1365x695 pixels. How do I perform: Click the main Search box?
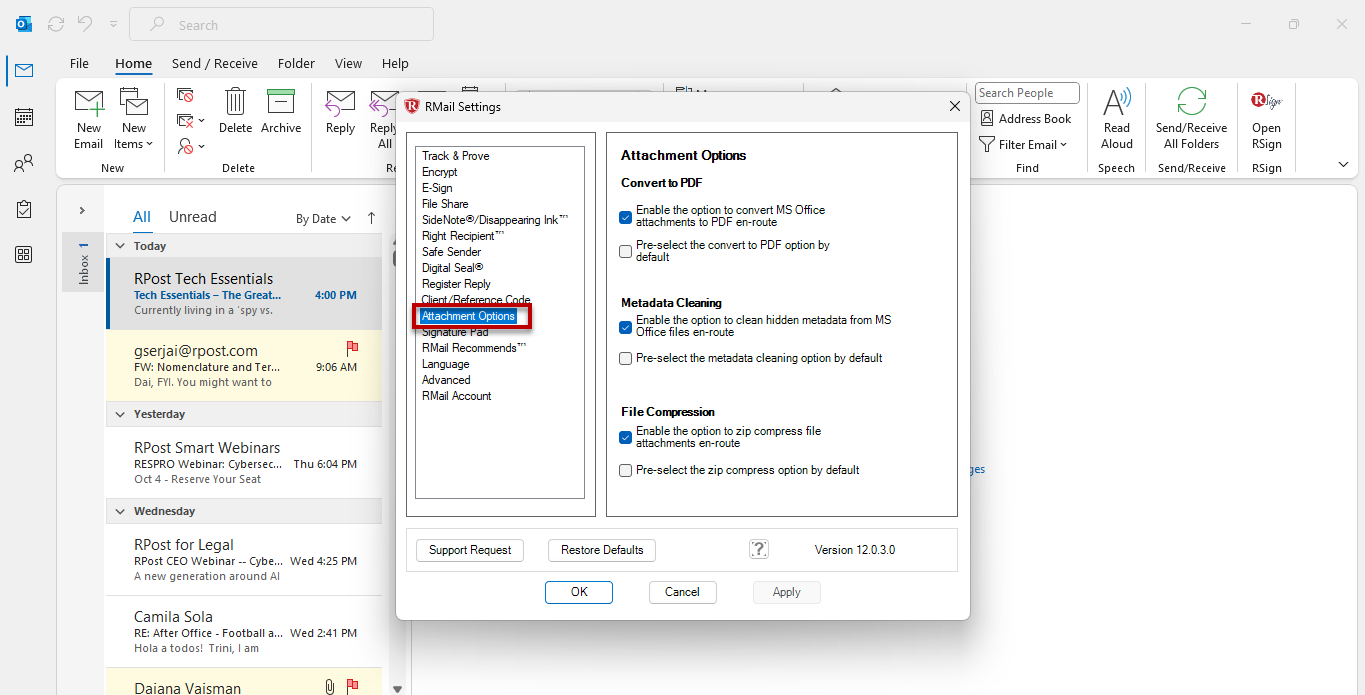[282, 25]
